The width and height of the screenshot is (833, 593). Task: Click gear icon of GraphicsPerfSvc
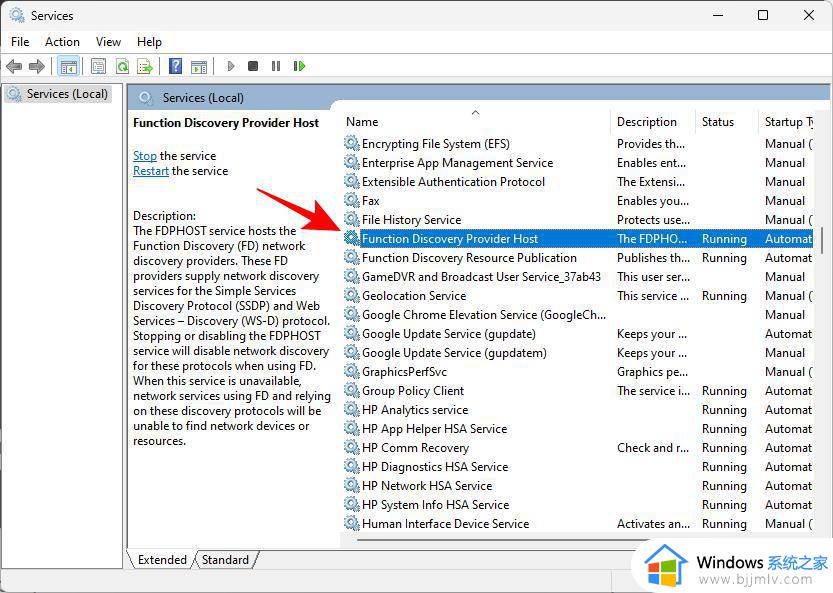pyautogui.click(x=351, y=371)
